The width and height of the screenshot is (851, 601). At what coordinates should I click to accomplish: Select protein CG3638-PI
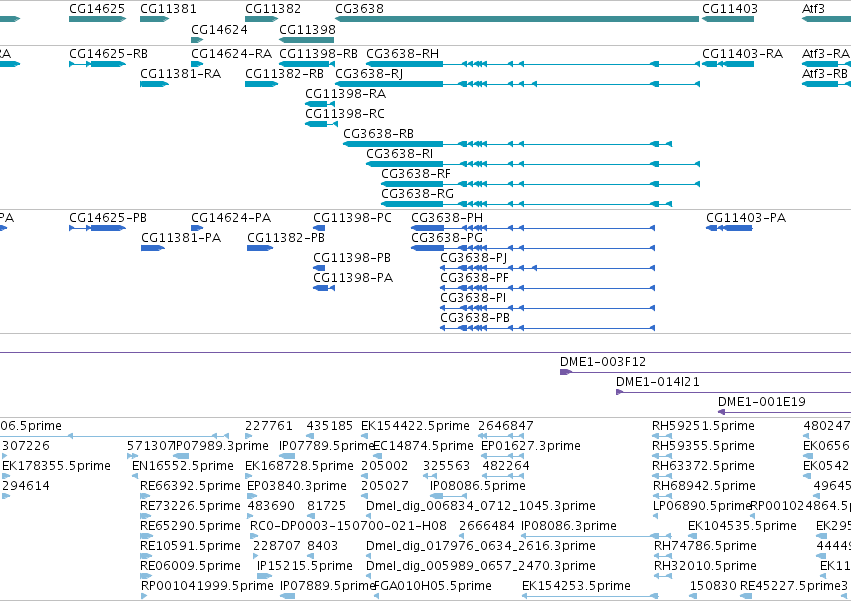pyautogui.click(x=473, y=298)
